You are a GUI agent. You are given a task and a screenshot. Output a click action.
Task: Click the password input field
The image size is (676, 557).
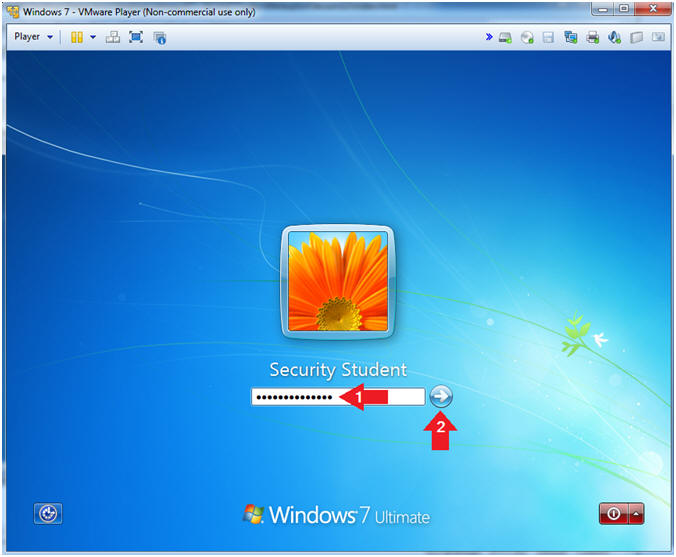(x=338, y=397)
